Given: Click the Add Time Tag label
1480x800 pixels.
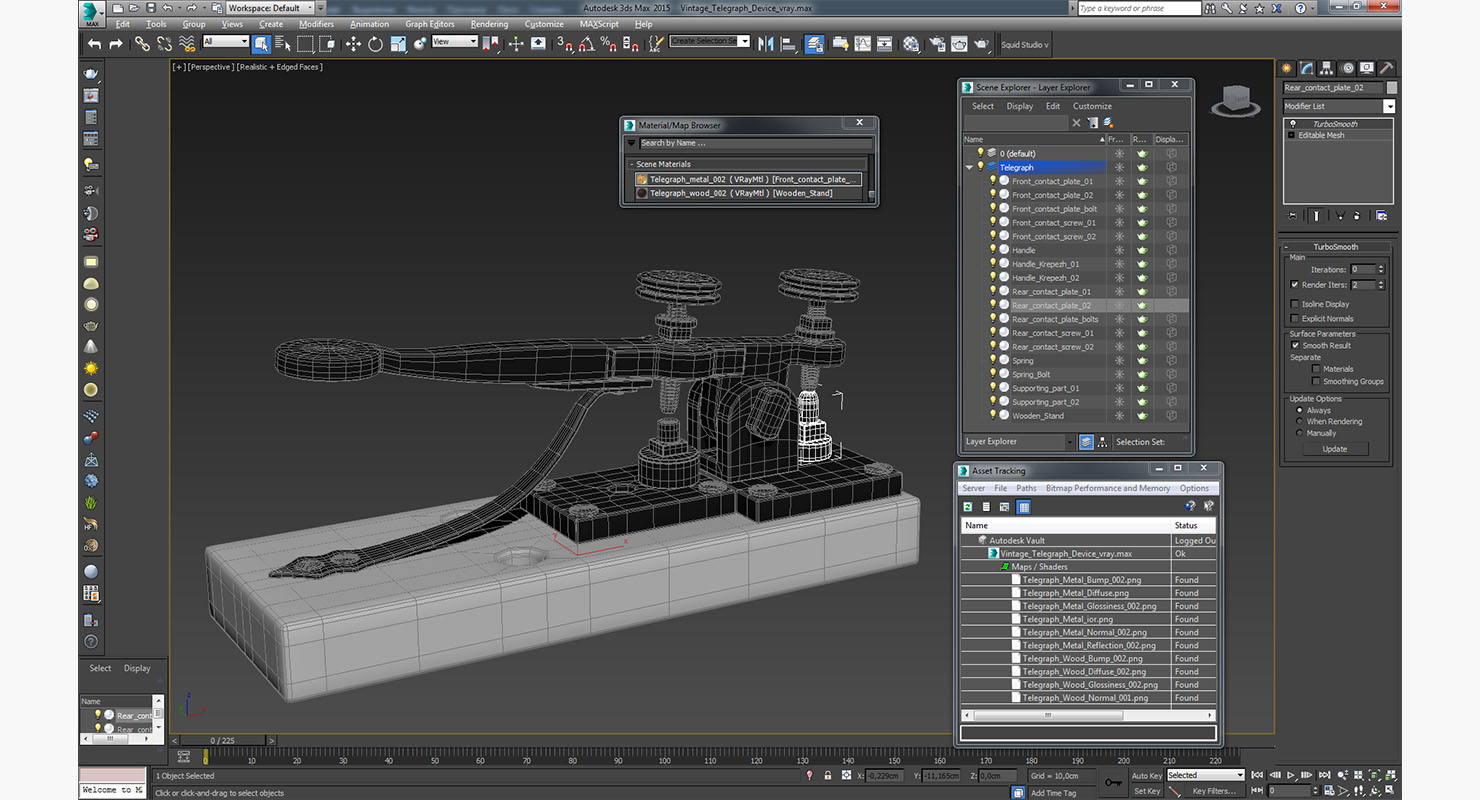Looking at the screenshot, I should (1053, 793).
